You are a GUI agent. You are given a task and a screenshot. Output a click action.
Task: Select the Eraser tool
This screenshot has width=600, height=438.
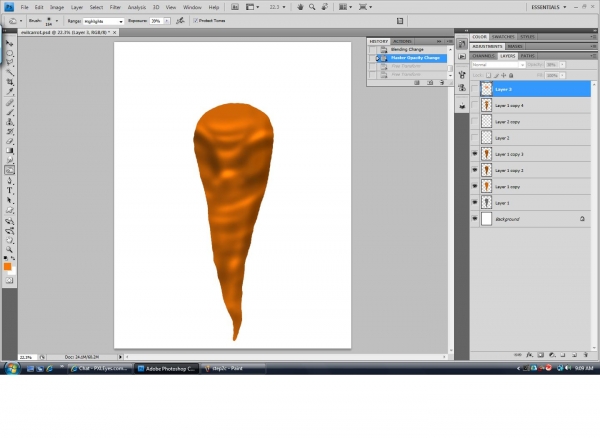pos(10,141)
